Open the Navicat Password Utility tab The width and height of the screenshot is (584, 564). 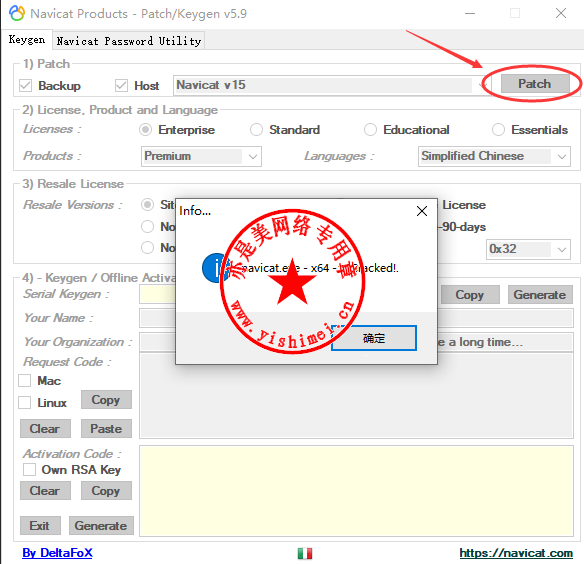pyautogui.click(x=129, y=41)
